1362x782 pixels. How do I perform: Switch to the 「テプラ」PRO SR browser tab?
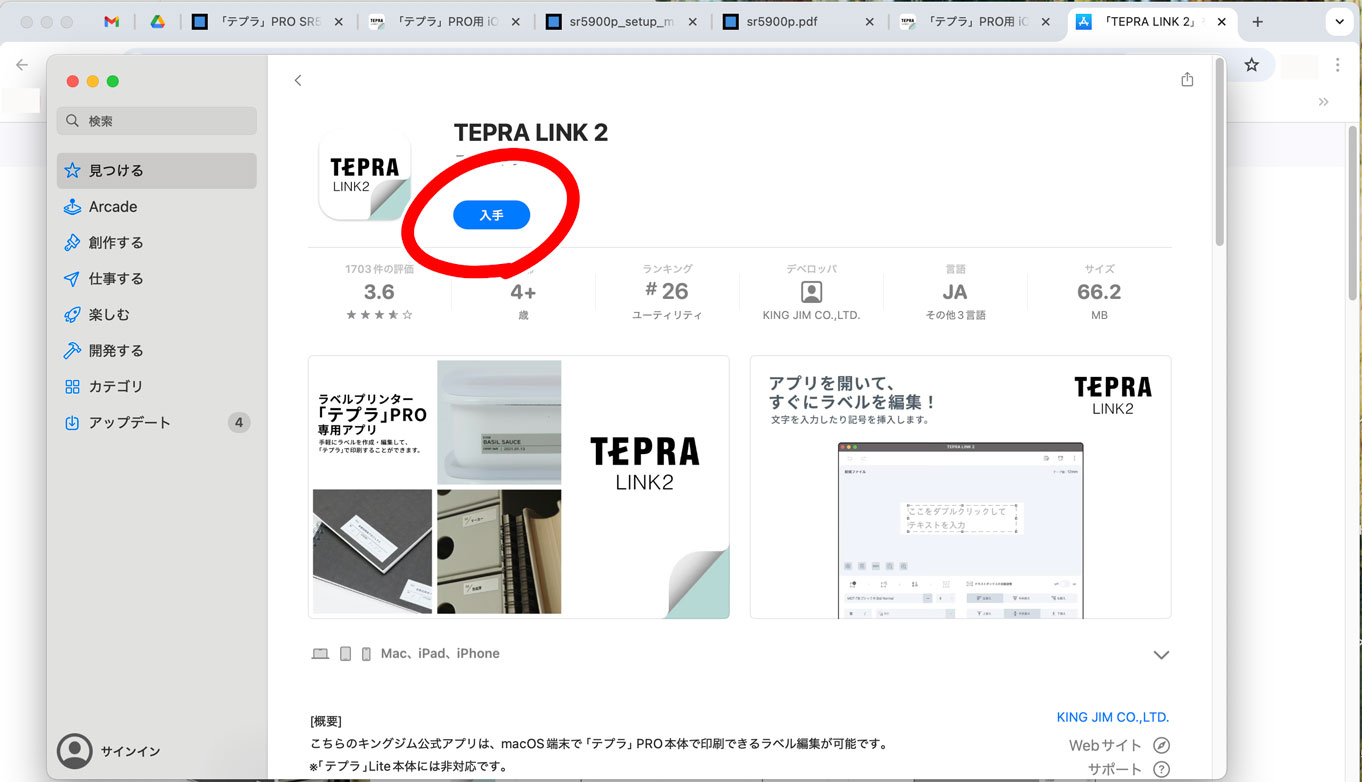[x=269, y=22]
